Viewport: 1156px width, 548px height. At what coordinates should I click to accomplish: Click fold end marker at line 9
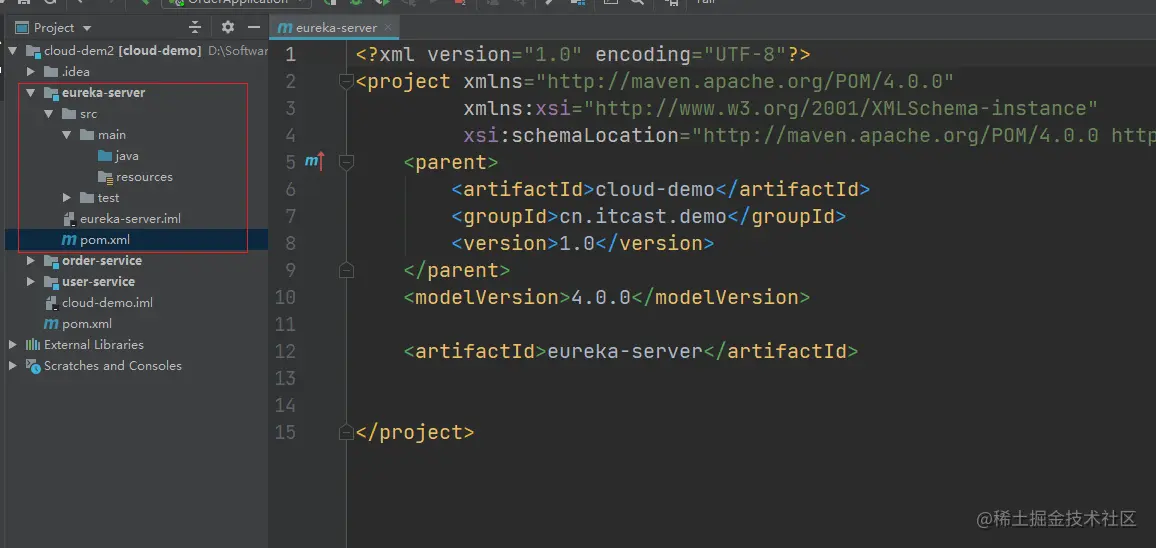coord(346,271)
